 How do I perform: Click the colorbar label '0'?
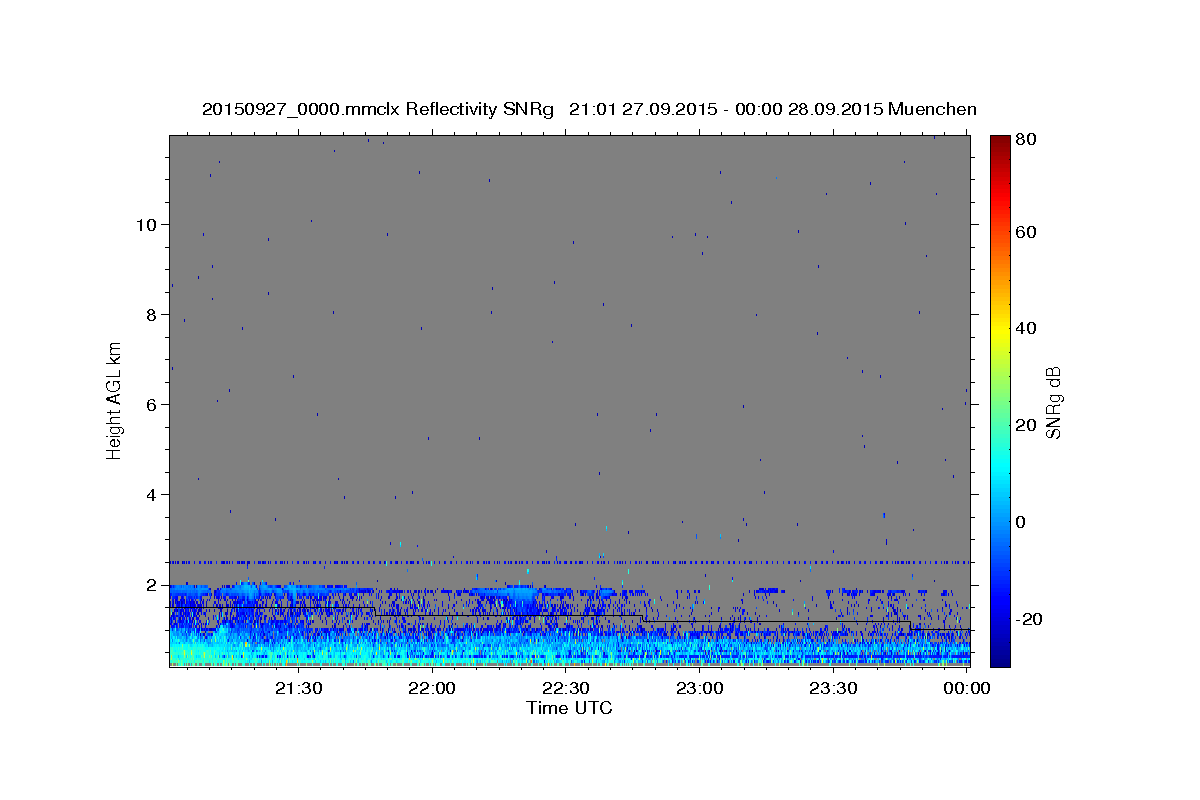pyautogui.click(x=1021, y=522)
